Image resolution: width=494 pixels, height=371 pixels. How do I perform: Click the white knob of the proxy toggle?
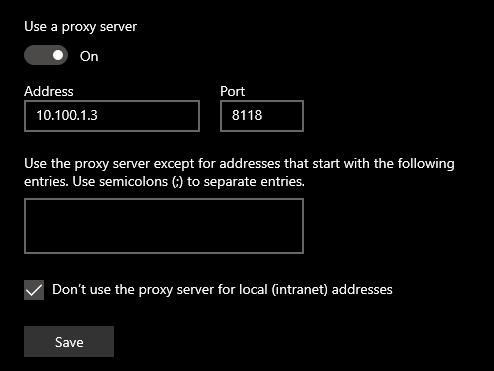click(x=58, y=55)
